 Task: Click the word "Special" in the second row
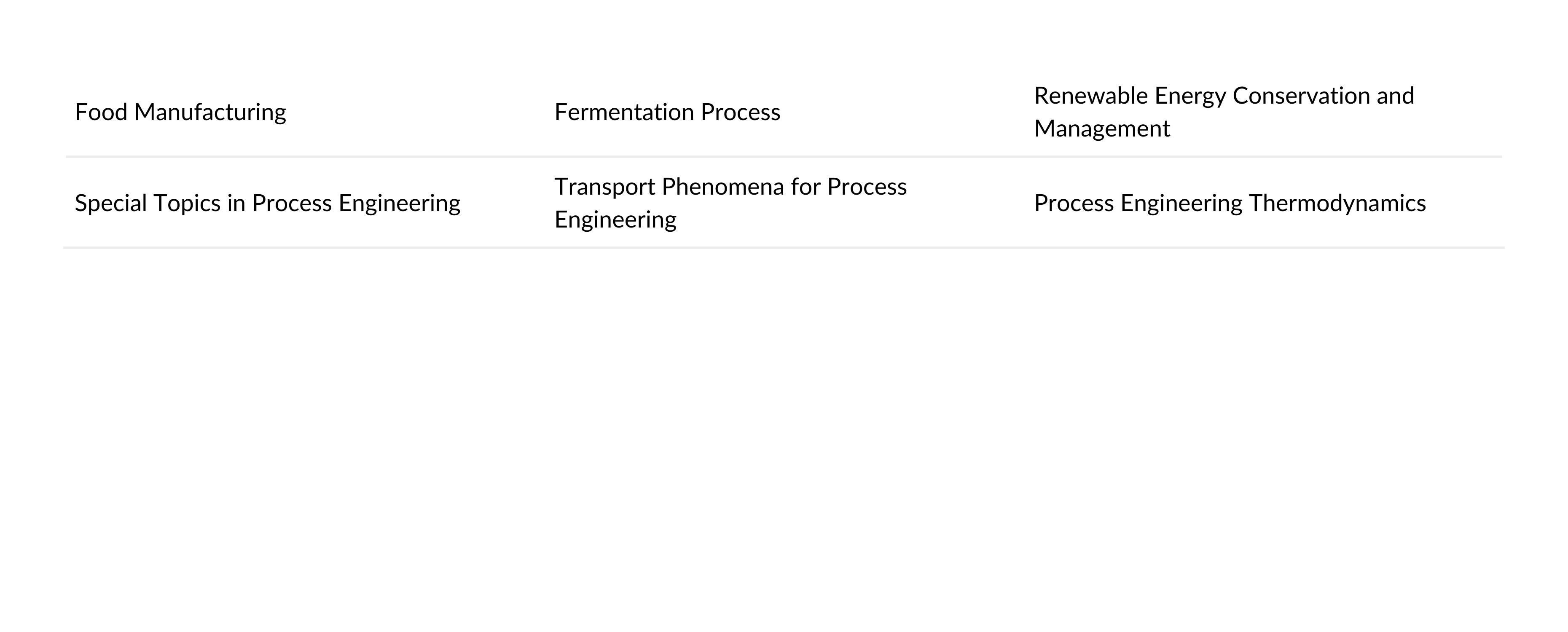tap(111, 203)
